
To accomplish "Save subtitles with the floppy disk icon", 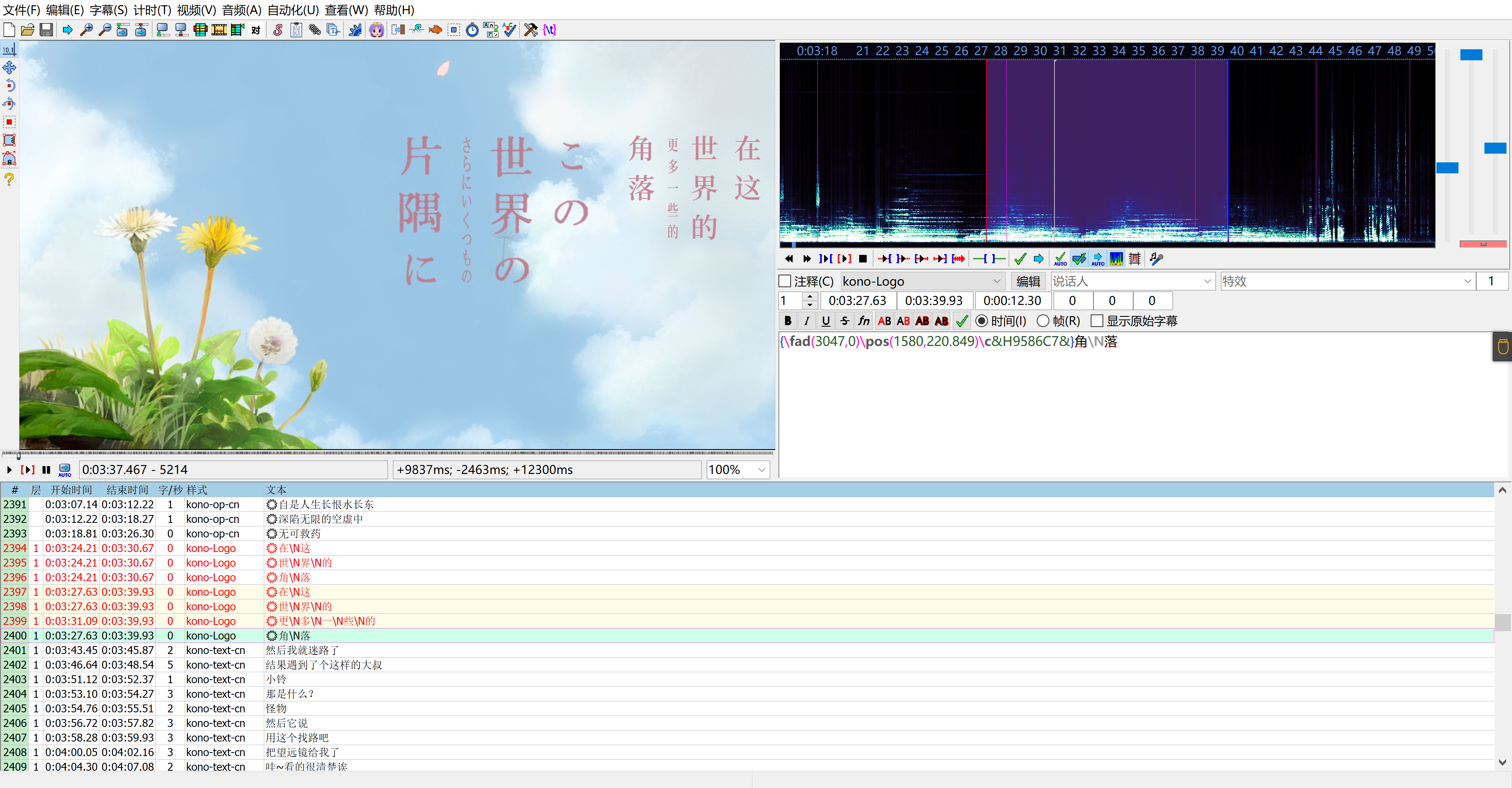I will click(46, 30).
